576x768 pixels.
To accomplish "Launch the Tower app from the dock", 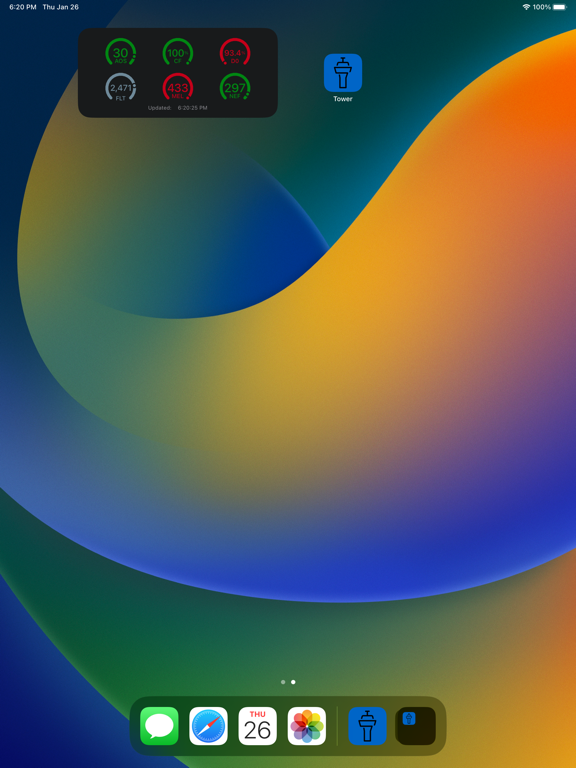I will (367, 726).
